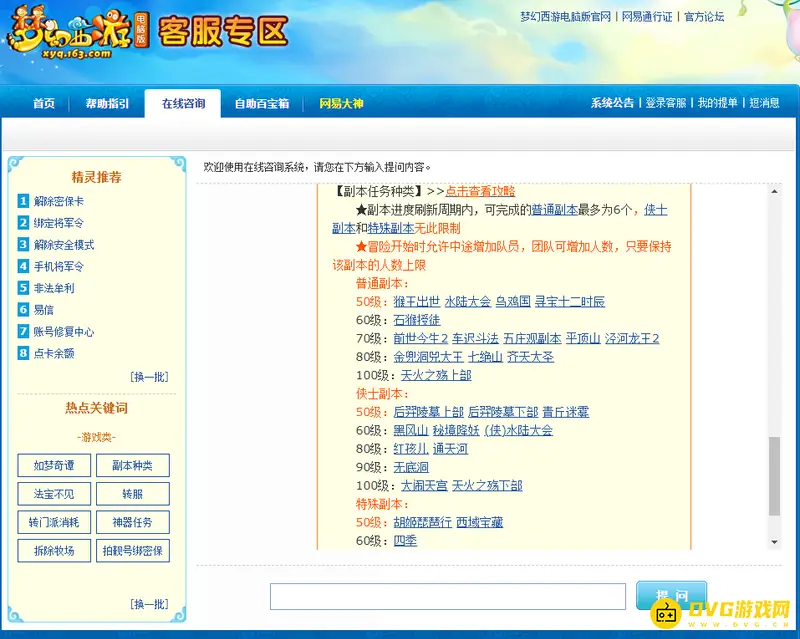Open the 无底洞 link
The width and height of the screenshot is (800, 639).
coord(411,467)
